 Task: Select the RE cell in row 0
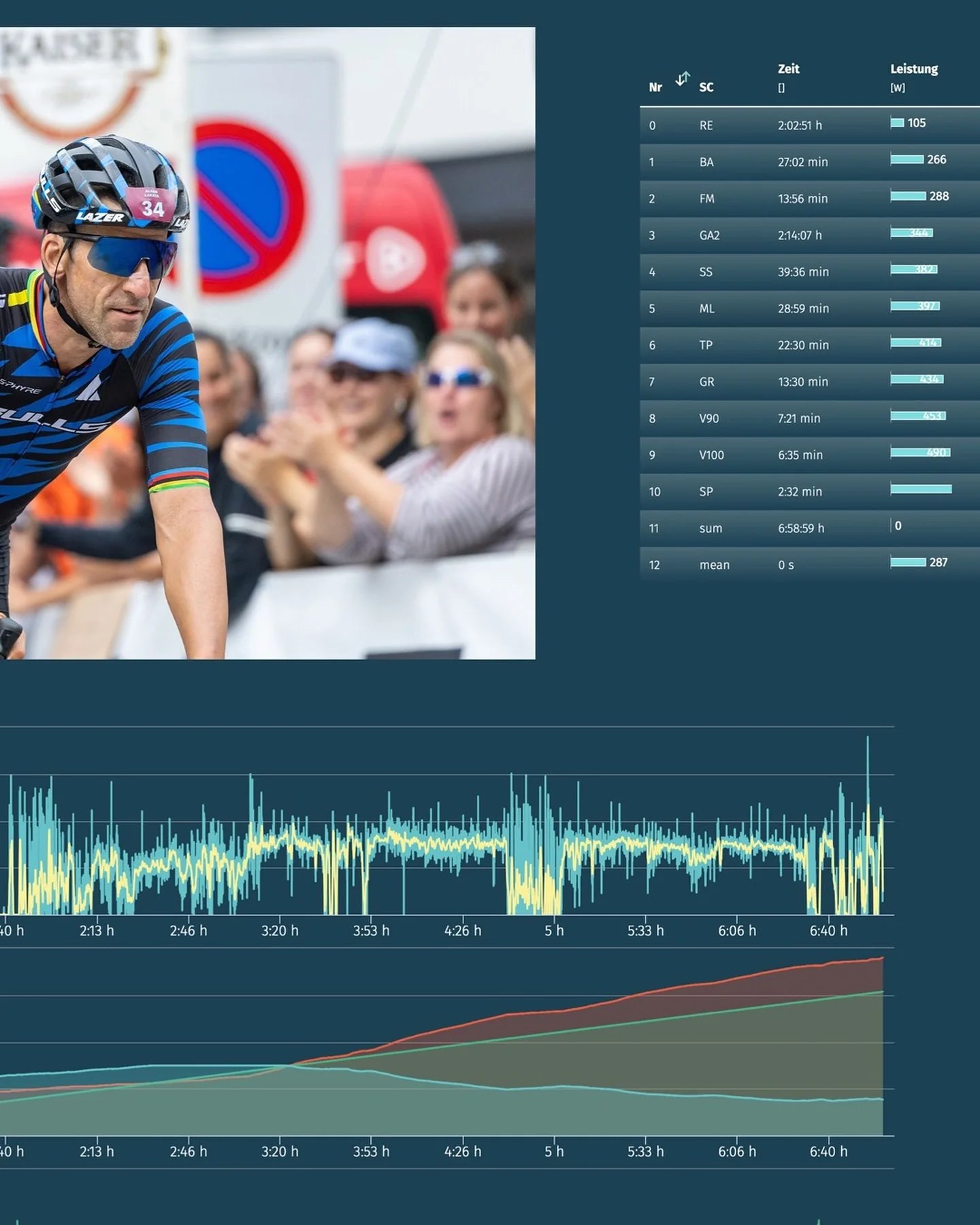tap(706, 126)
